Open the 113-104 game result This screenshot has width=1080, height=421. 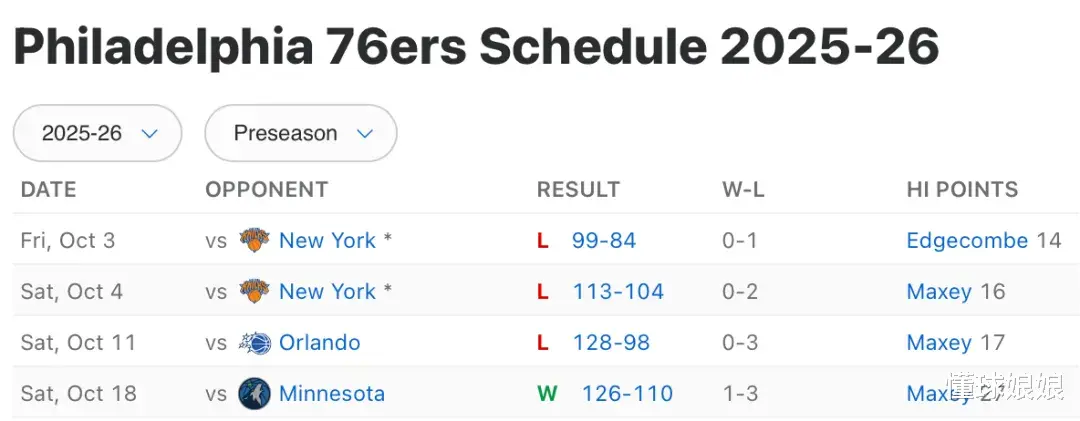618,291
